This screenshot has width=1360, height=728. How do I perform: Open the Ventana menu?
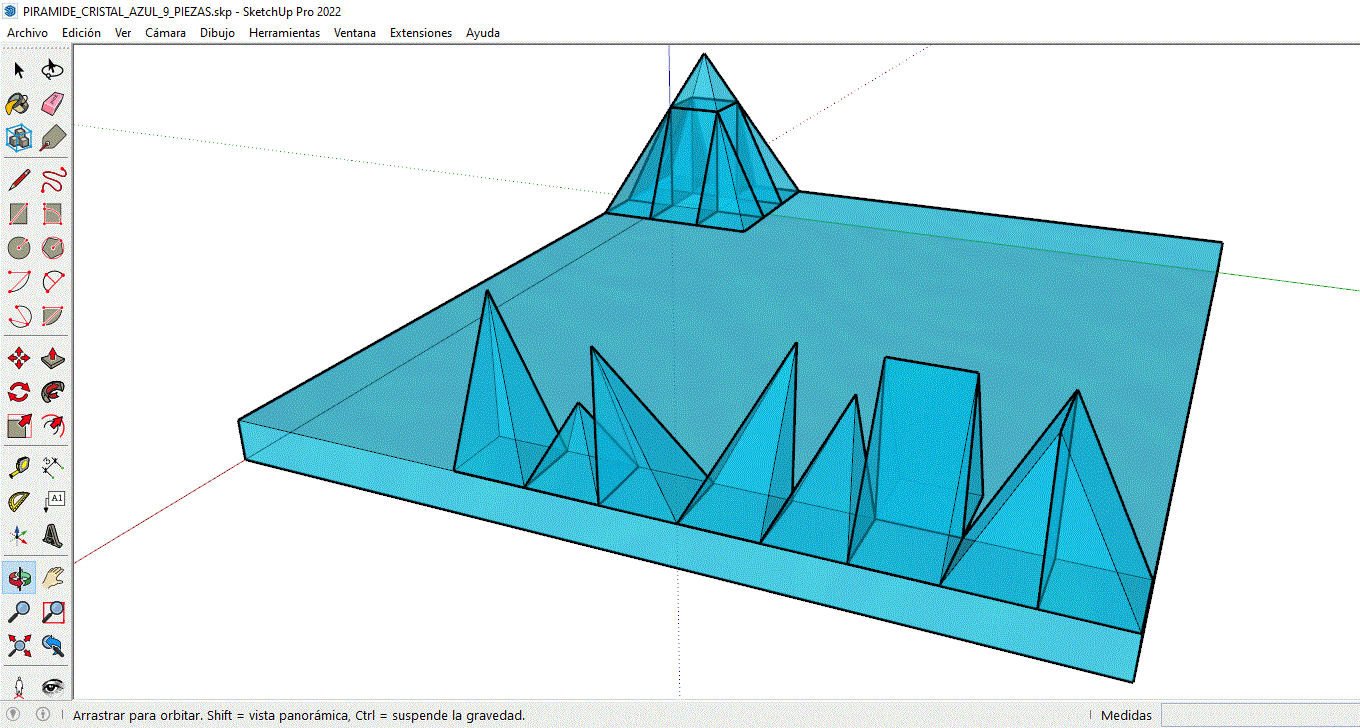[x=355, y=33]
